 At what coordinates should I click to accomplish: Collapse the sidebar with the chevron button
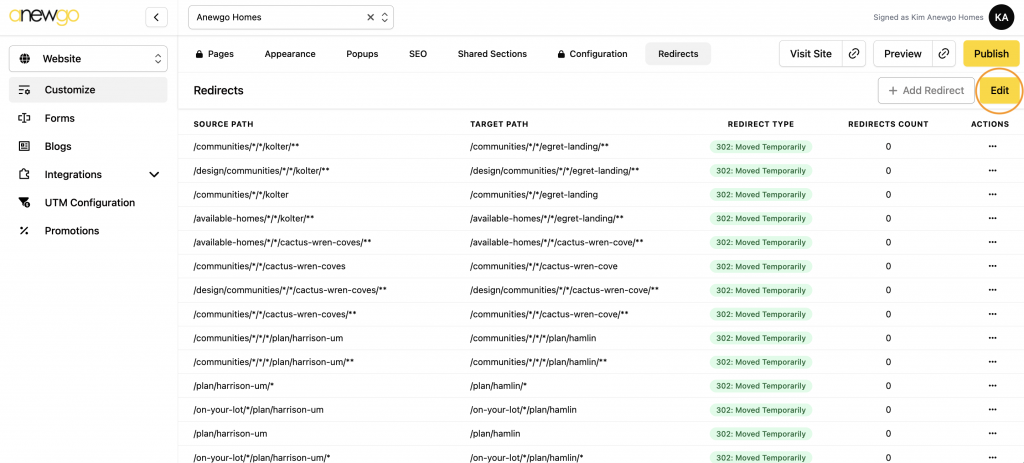[x=156, y=17]
